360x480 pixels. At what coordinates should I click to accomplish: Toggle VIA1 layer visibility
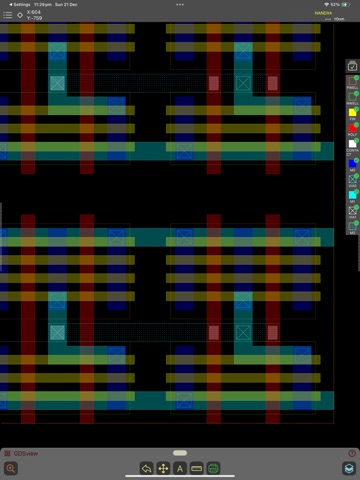pos(352,212)
